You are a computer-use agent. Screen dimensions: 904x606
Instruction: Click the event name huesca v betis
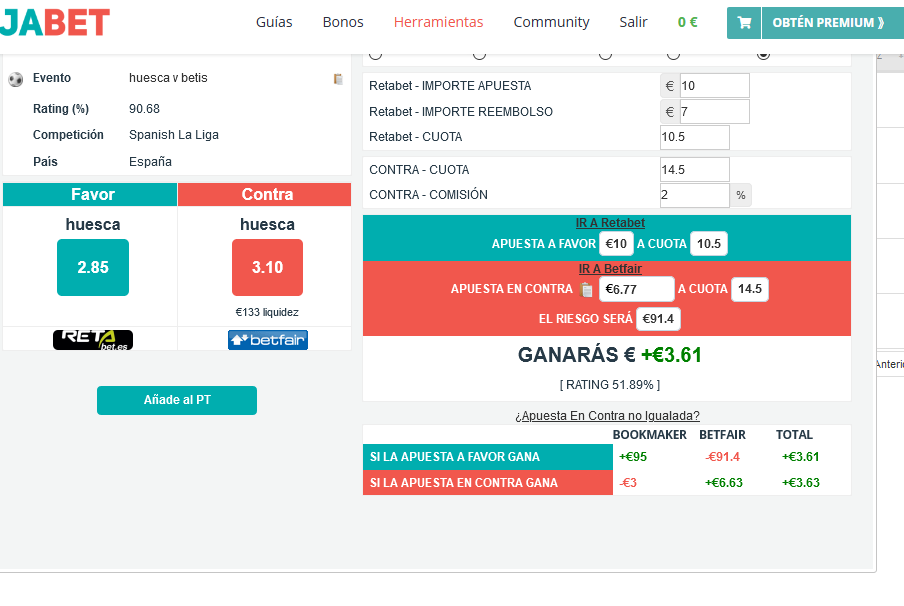pyautogui.click(x=168, y=78)
